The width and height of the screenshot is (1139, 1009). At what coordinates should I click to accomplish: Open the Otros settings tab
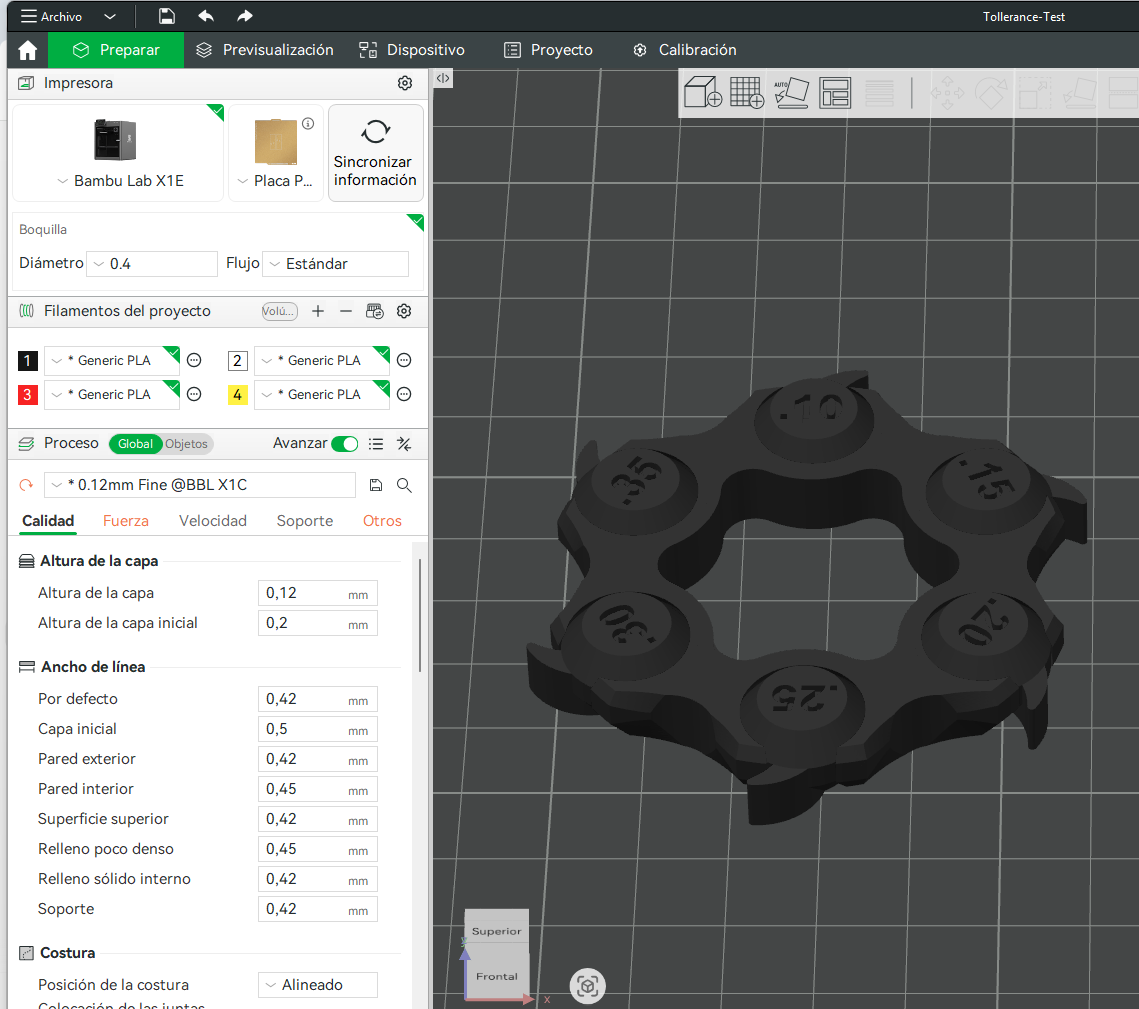382,521
